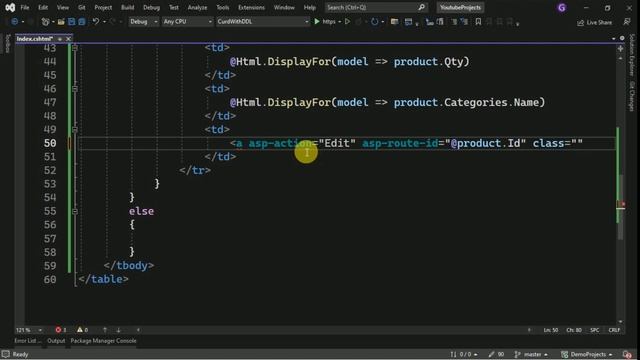Open Solution Configurations Debug dropdown
The width and height of the screenshot is (640, 360).
[x=143, y=22]
